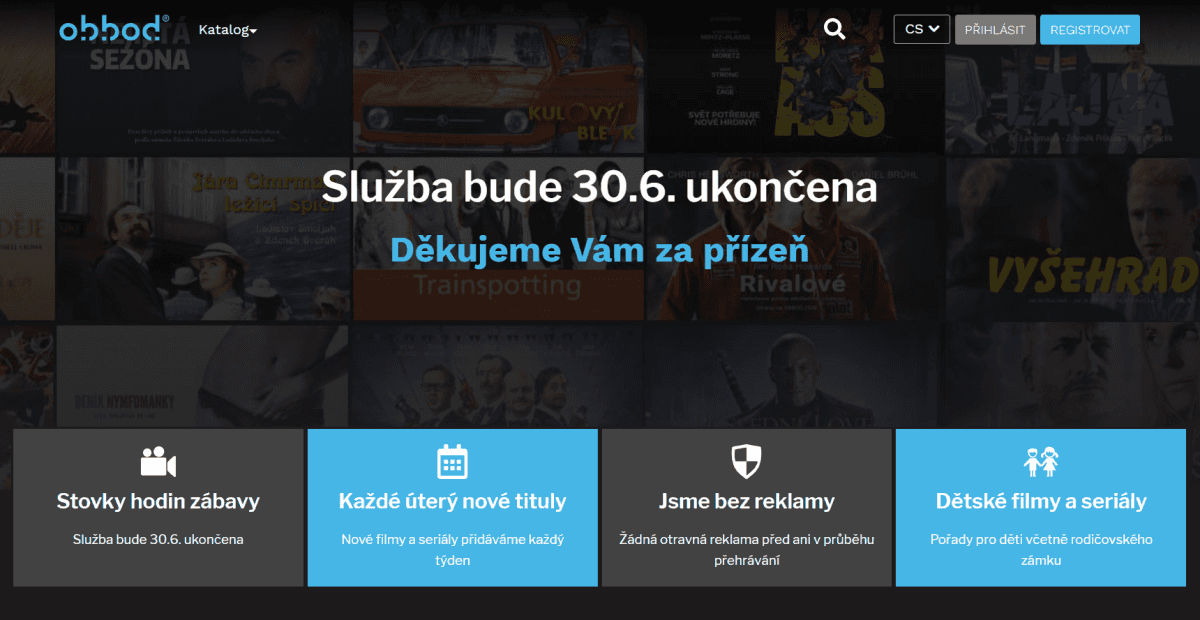This screenshot has width=1200, height=620.
Task: Click the video camera icon
Action: 158,462
